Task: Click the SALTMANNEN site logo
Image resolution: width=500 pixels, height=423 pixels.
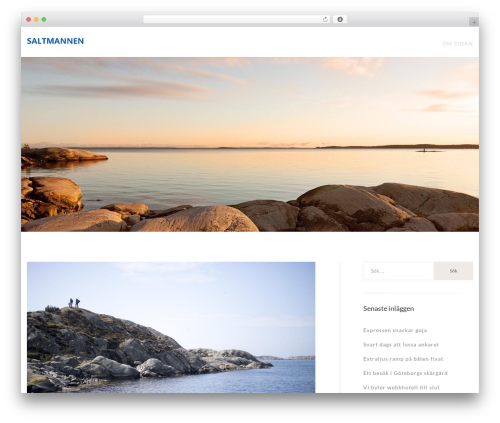Action: pyautogui.click(x=55, y=41)
